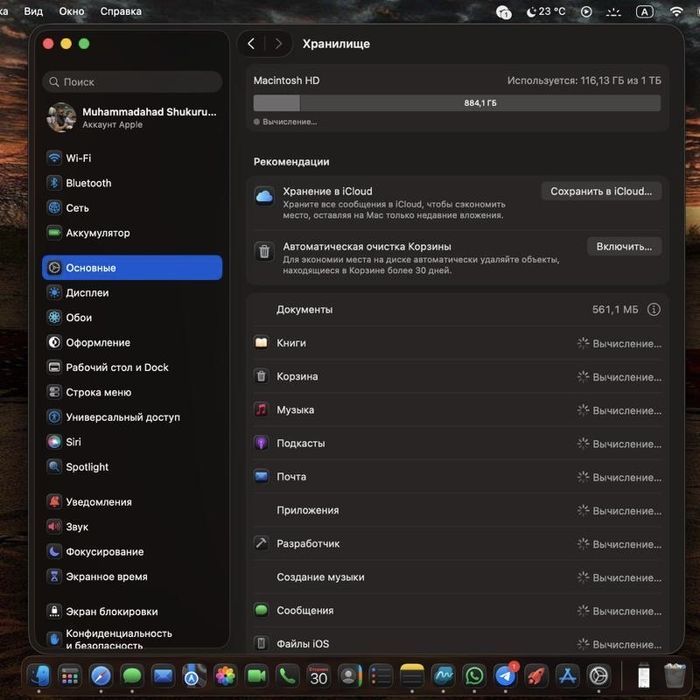Click the Wi-Fi menu bar icon
The width and height of the screenshot is (700, 700).
[677, 12]
